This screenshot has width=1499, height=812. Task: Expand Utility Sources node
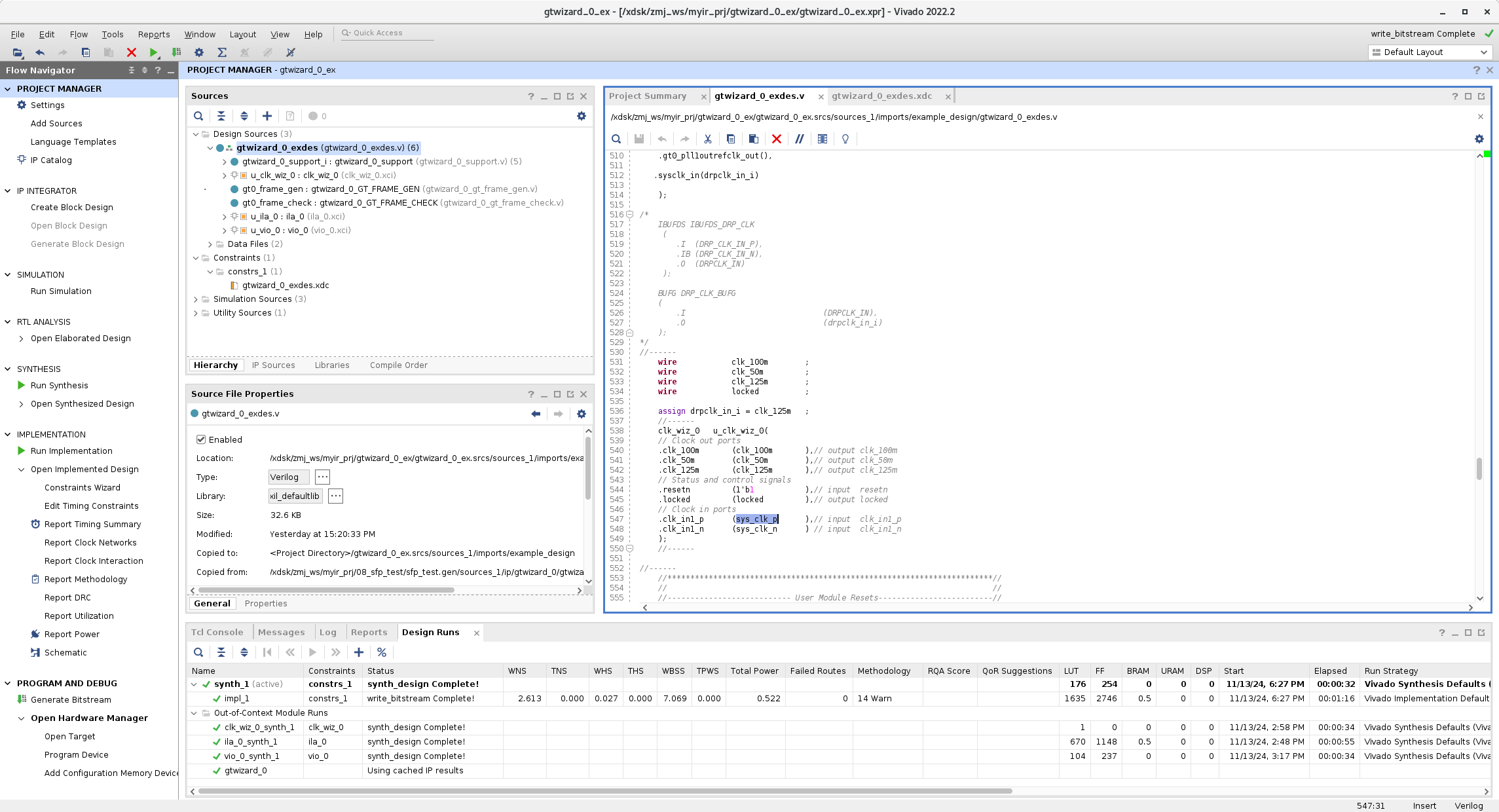[196, 313]
